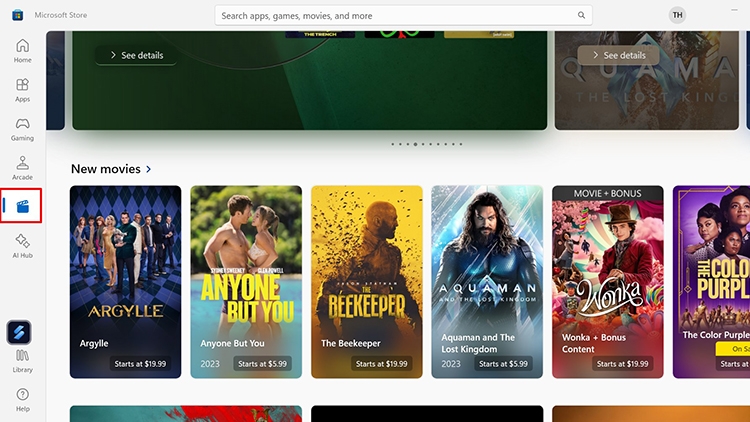
Task: Click the MOVIE + BONUS label on Wonka
Action: click(x=607, y=193)
